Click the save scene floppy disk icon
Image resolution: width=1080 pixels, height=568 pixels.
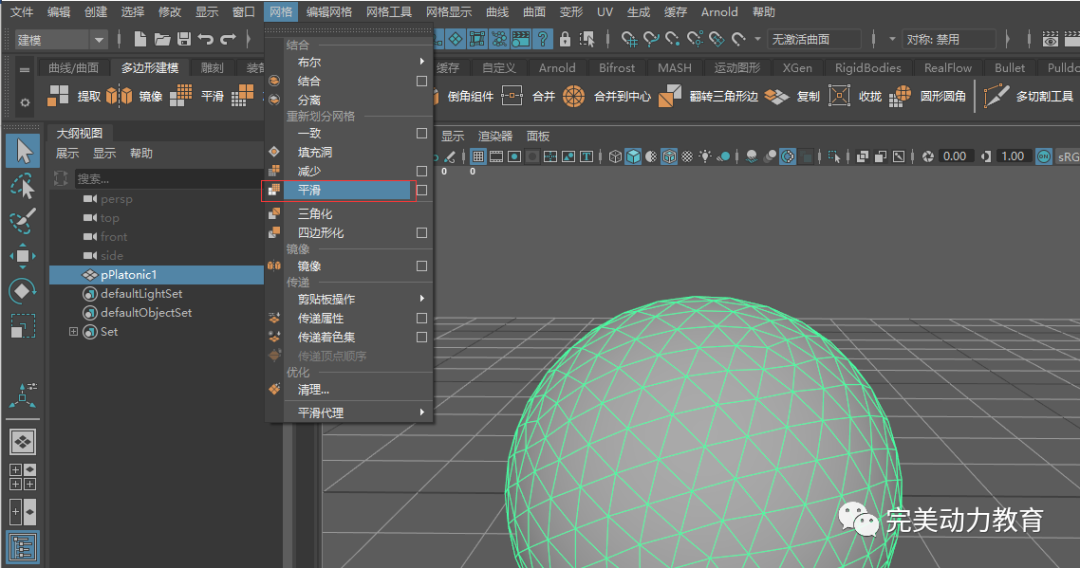coord(184,39)
